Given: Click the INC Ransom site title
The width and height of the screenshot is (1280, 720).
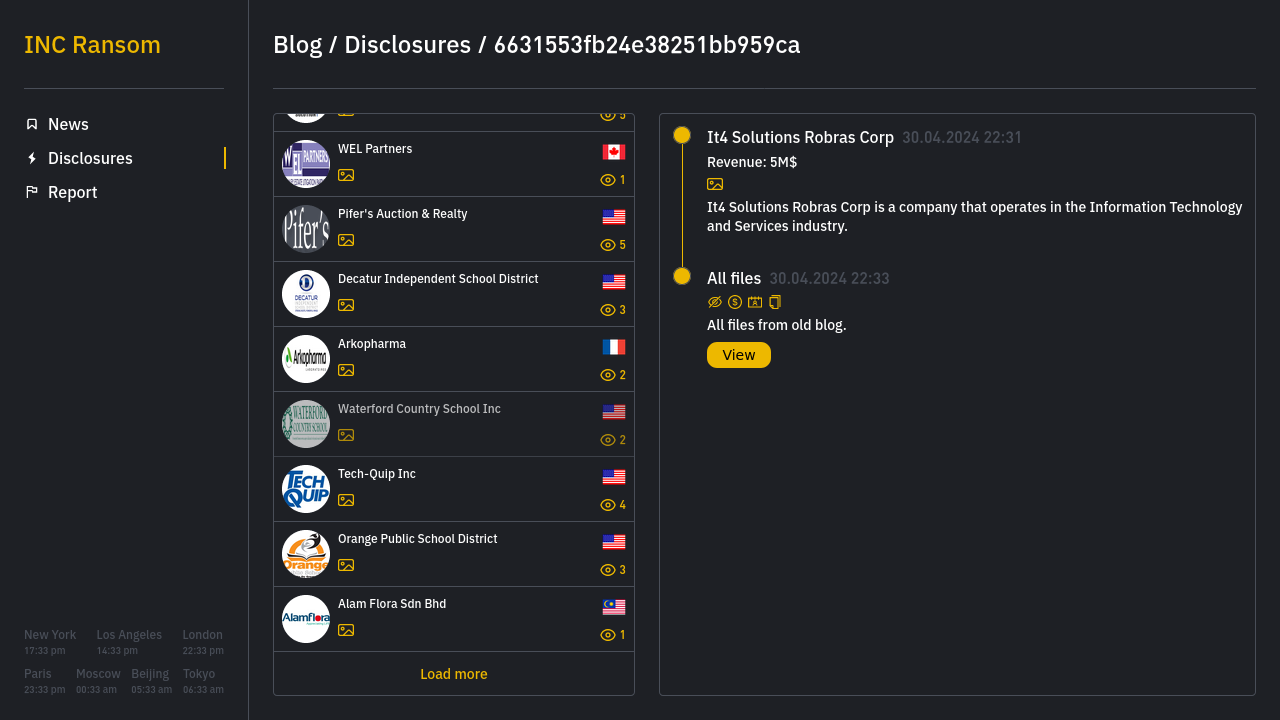Looking at the screenshot, I should click(92, 45).
